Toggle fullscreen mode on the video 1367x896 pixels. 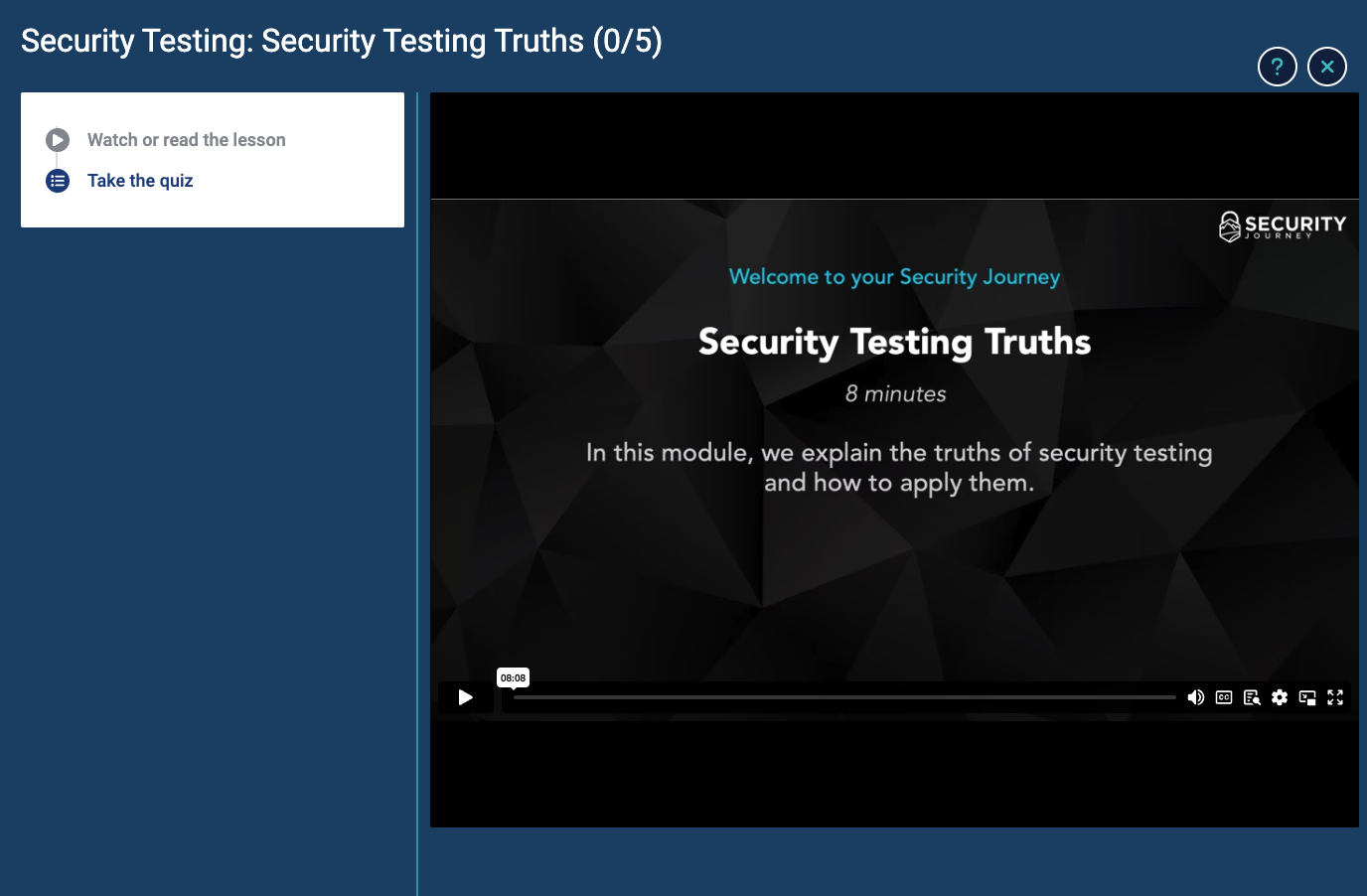click(1335, 697)
